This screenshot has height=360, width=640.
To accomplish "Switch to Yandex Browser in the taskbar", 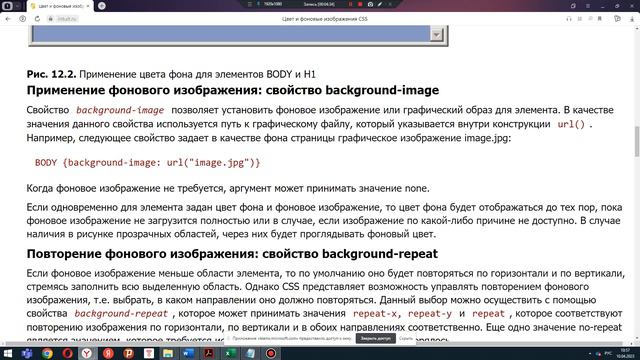I will [x=87, y=353].
